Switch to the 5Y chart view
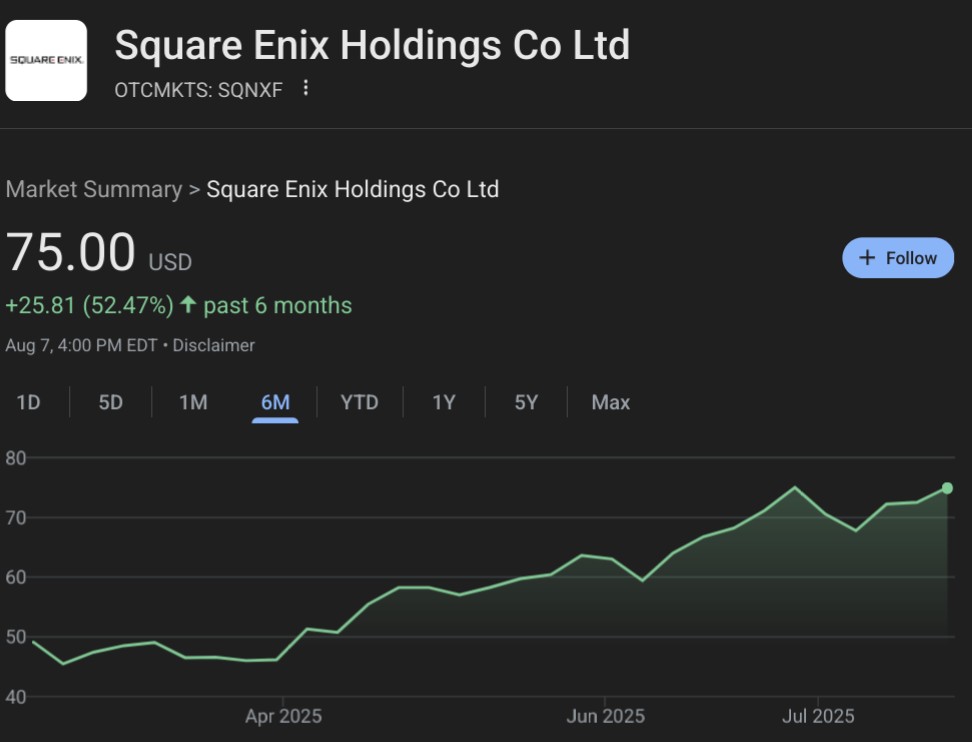Viewport: 972px width, 742px height. [526, 402]
